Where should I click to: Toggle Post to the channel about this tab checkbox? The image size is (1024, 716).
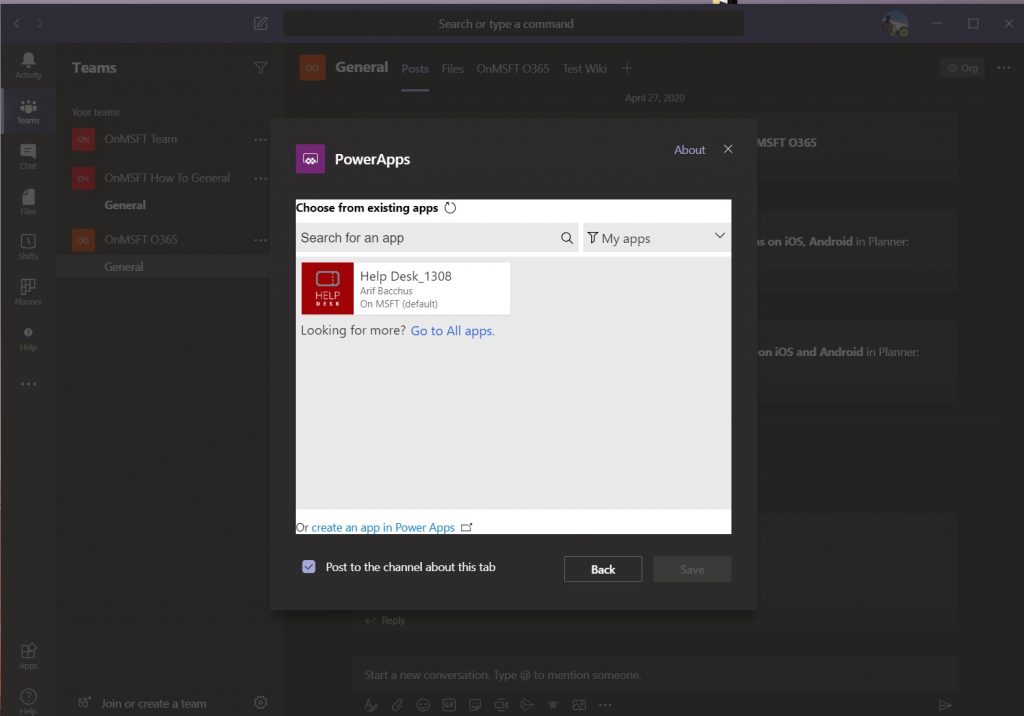click(x=309, y=566)
